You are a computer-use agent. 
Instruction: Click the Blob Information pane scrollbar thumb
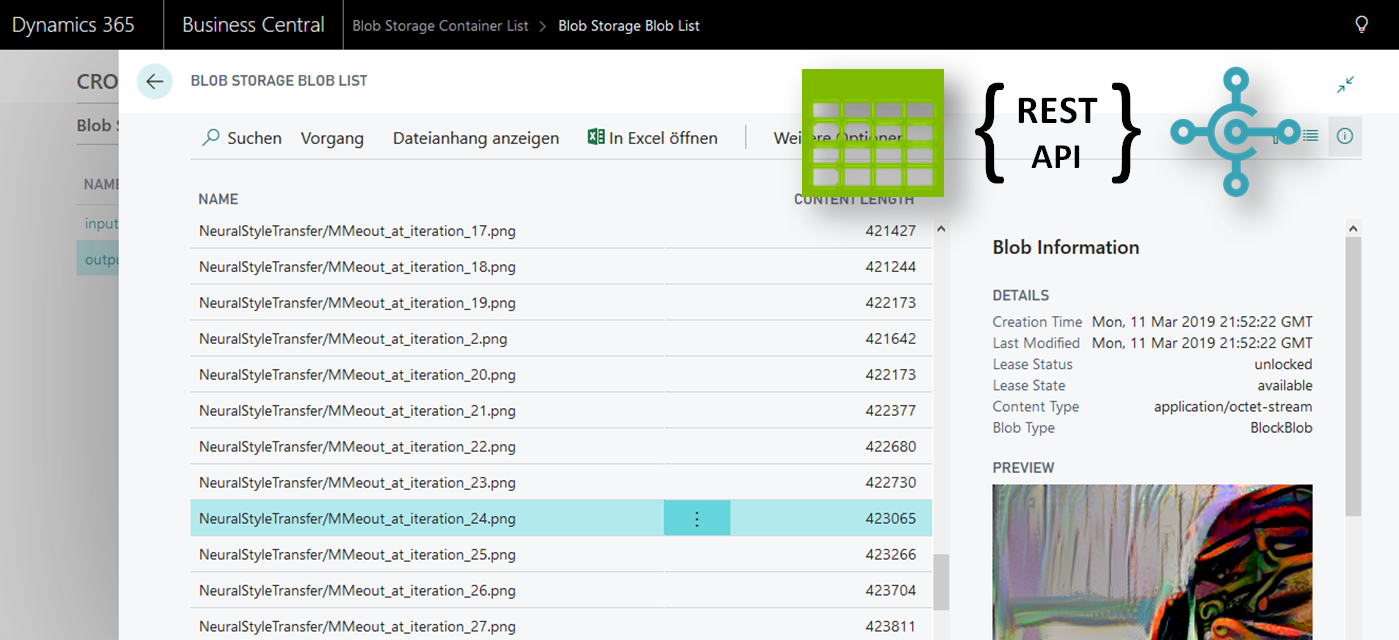(x=1353, y=377)
